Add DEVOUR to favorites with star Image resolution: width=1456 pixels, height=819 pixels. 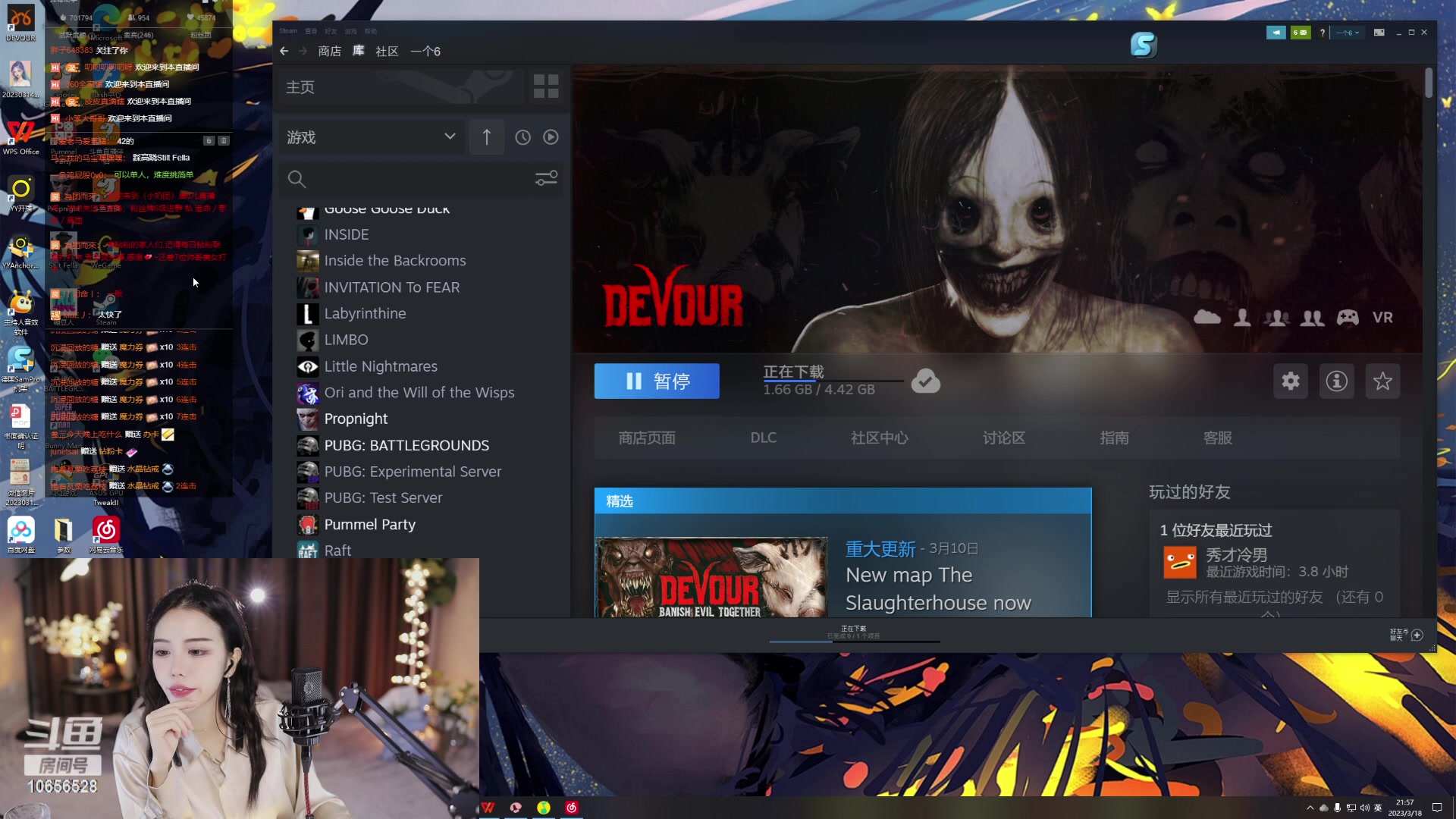click(x=1382, y=381)
